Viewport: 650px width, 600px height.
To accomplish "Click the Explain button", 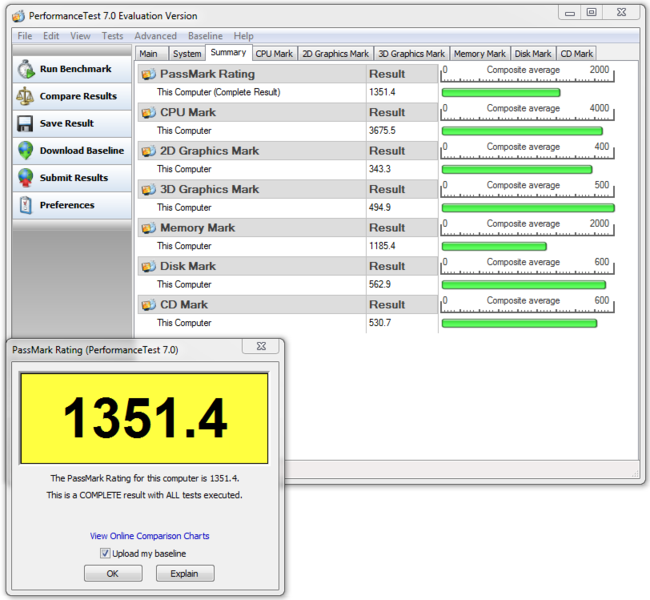I will click(x=185, y=573).
